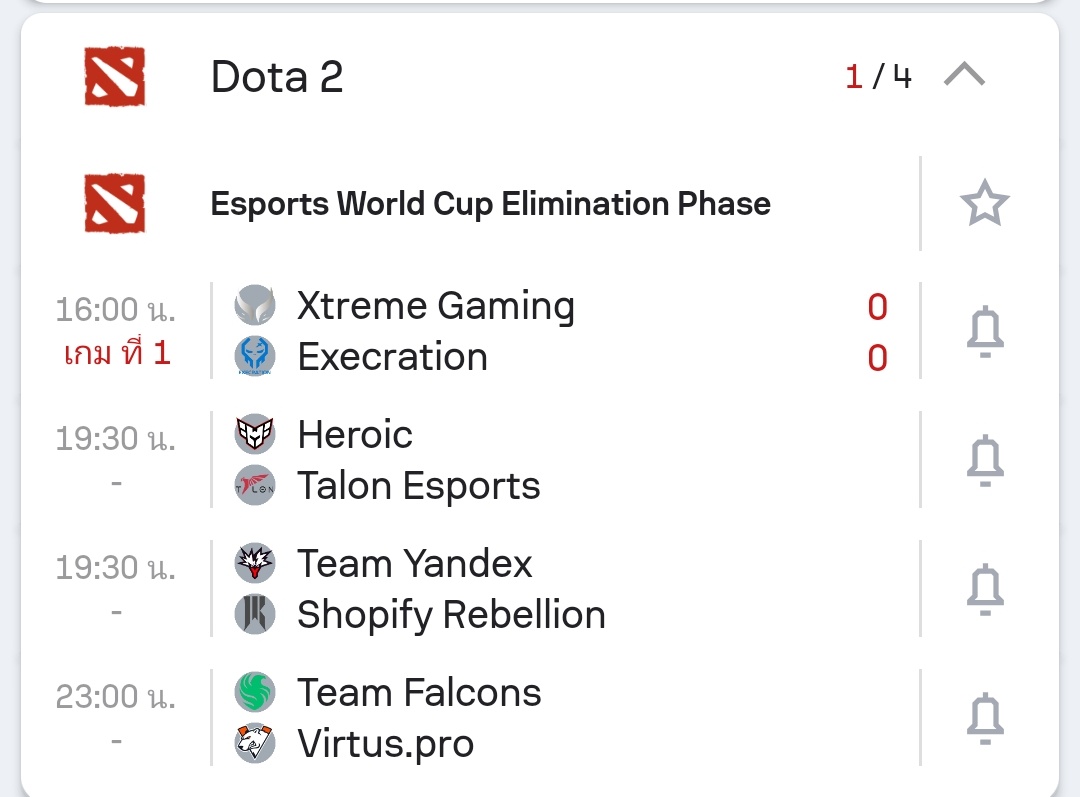This screenshot has height=797, width=1080.
Task: Enable bell alert for Team Yandex match
Action: click(985, 589)
